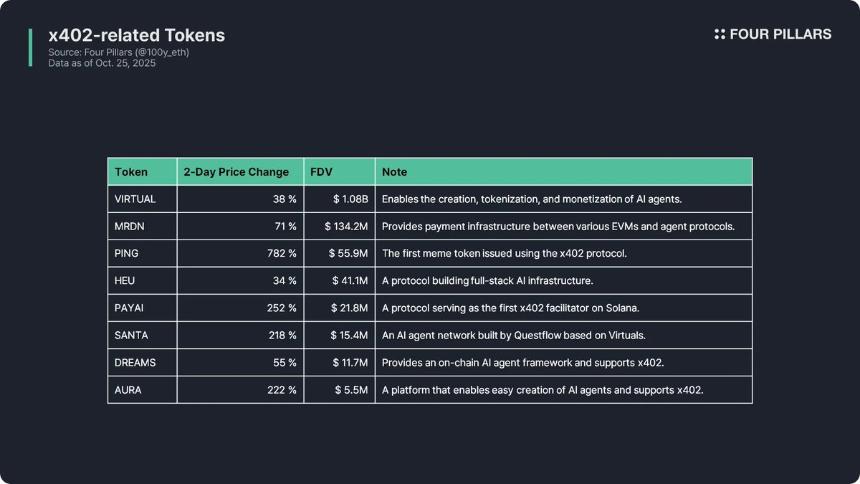The image size is (860, 484).
Task: Click the 782 % price change value
Action: (x=278, y=254)
